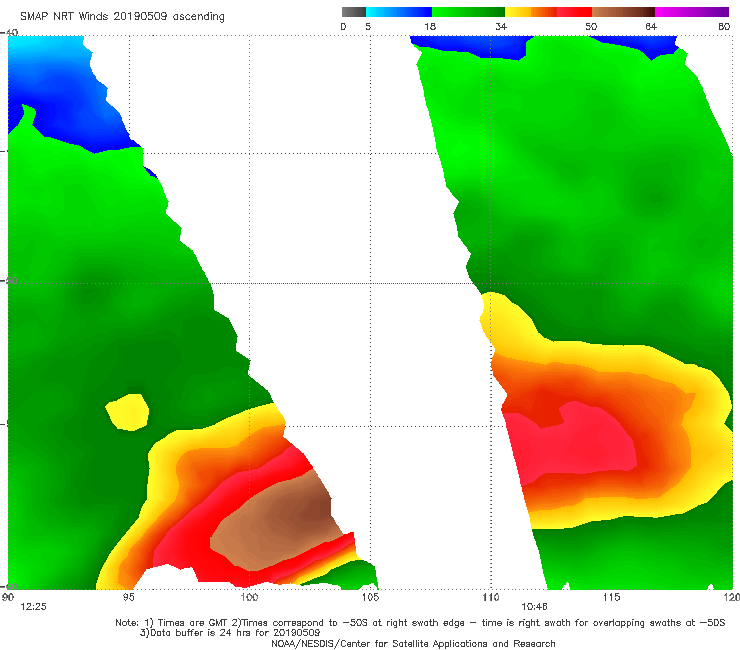Click the green 18-34 colorbar segment

pos(469,12)
